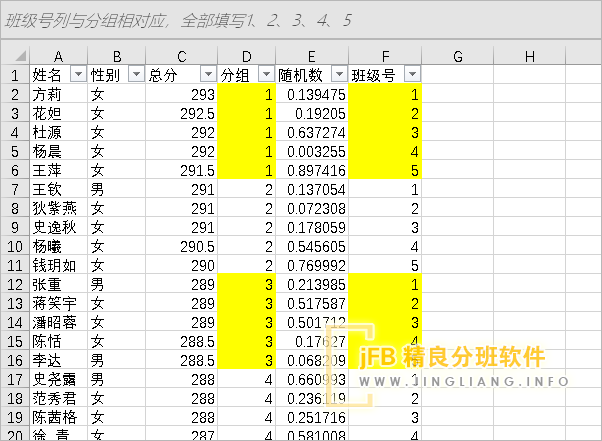Click the name cell 陈茜格
This screenshot has width=602, height=441.
click(x=59, y=418)
